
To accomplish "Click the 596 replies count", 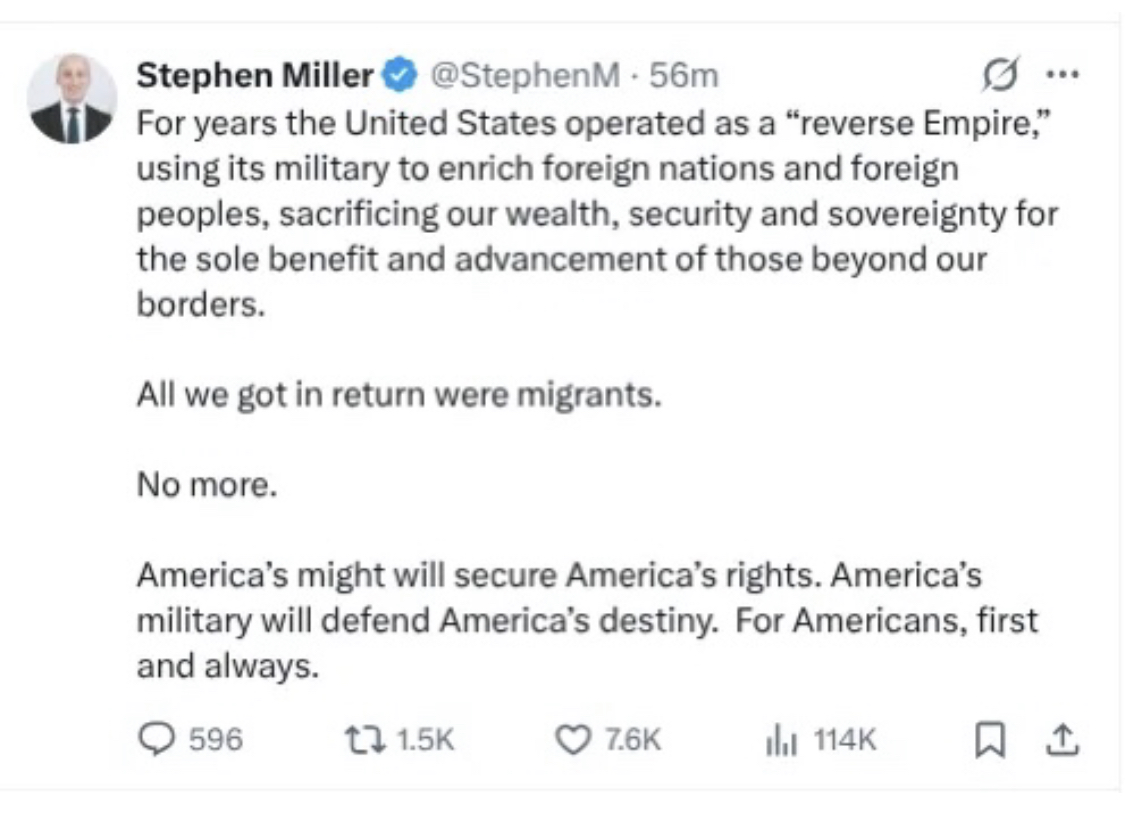I will tap(215, 740).
